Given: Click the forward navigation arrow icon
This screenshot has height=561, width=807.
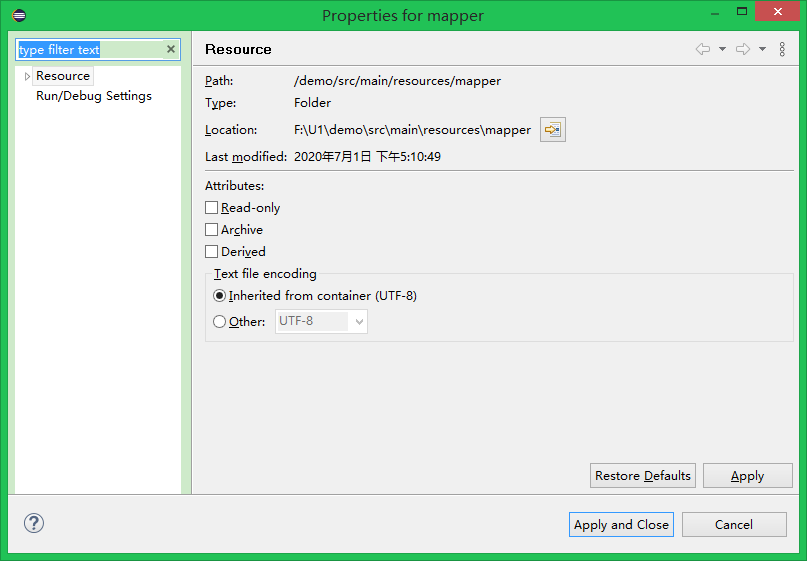Looking at the screenshot, I should [x=743, y=49].
